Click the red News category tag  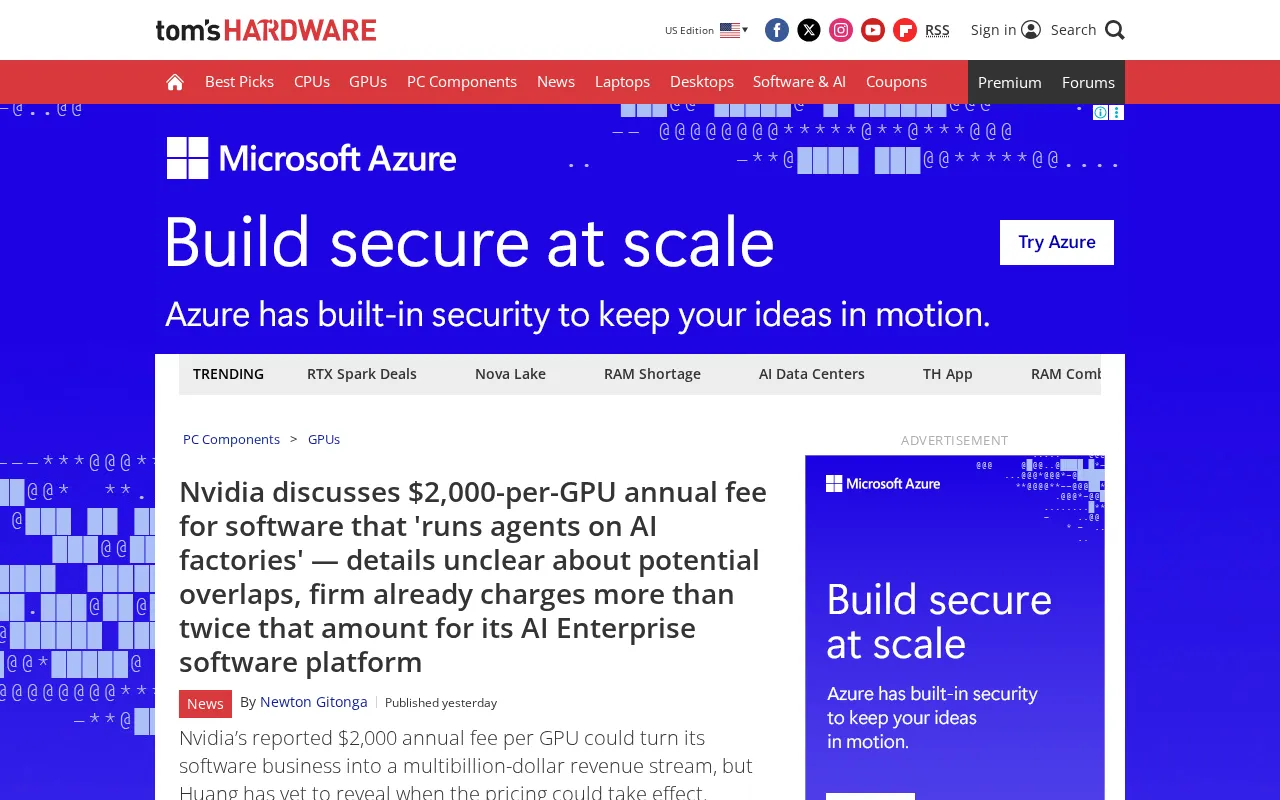[205, 704]
